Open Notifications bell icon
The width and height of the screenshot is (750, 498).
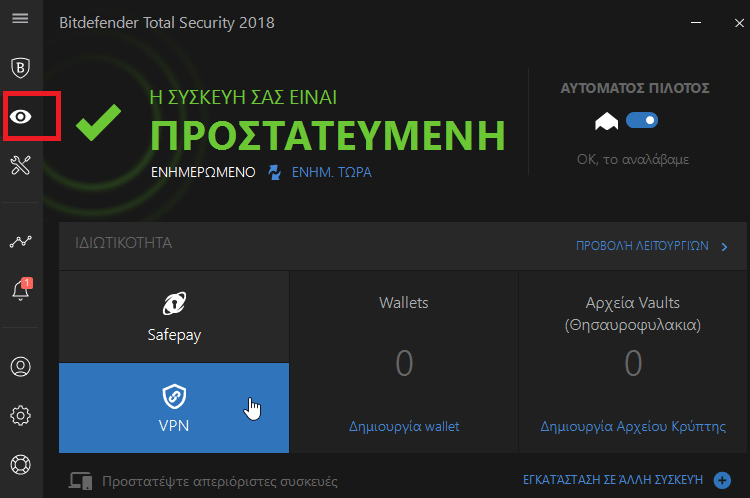coord(21,289)
